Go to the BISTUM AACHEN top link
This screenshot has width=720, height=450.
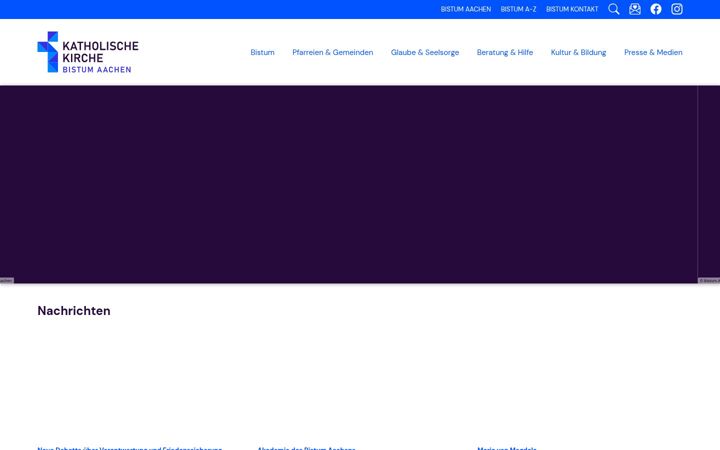coord(466,9)
